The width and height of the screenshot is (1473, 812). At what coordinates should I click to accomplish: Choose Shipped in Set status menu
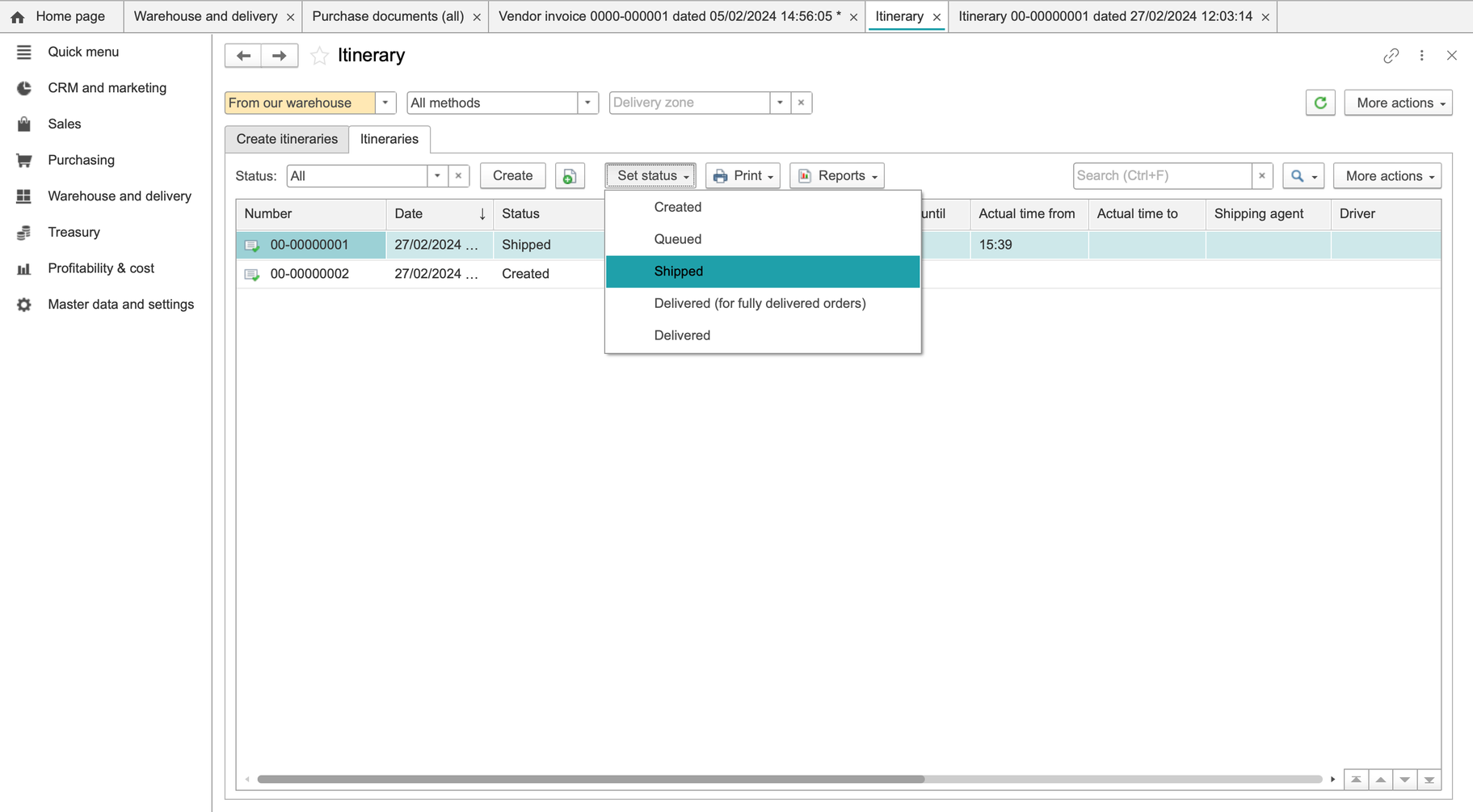[762, 271]
